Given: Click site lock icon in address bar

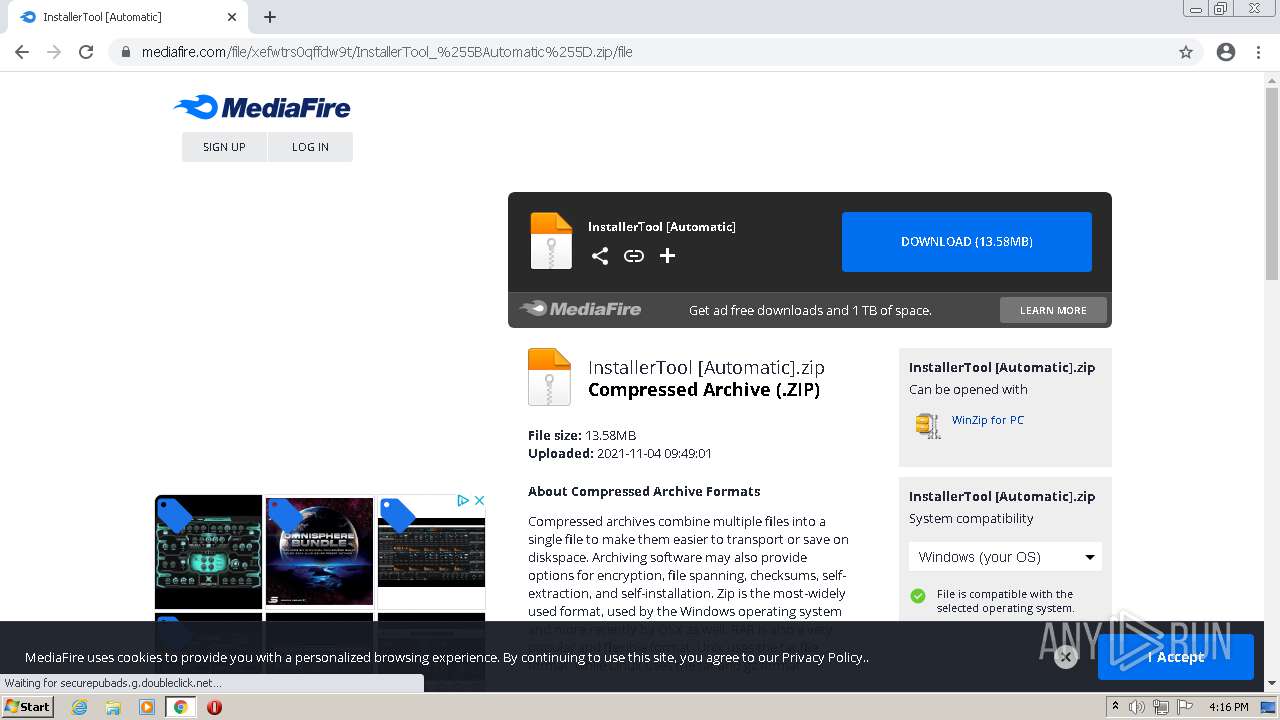Looking at the screenshot, I should click(126, 52).
